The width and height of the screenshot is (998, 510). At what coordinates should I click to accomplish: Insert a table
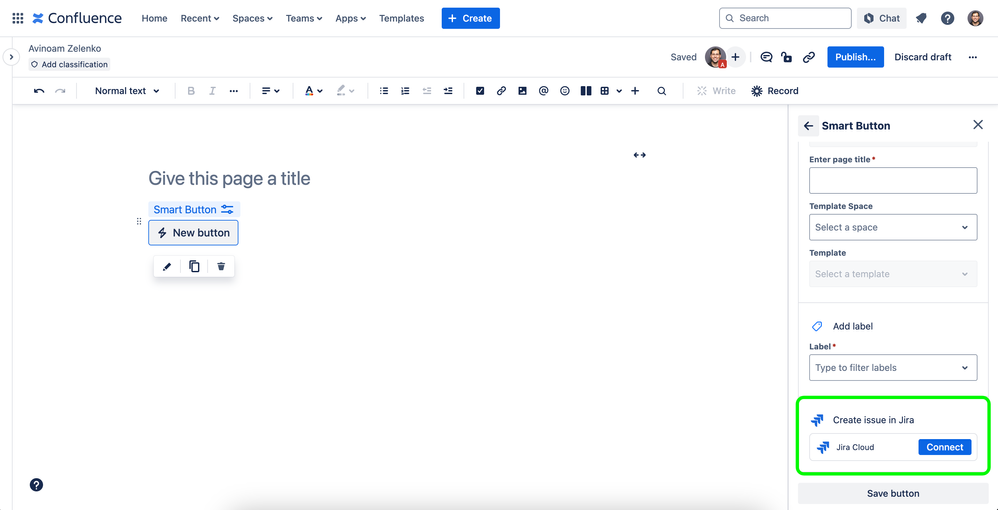click(605, 91)
